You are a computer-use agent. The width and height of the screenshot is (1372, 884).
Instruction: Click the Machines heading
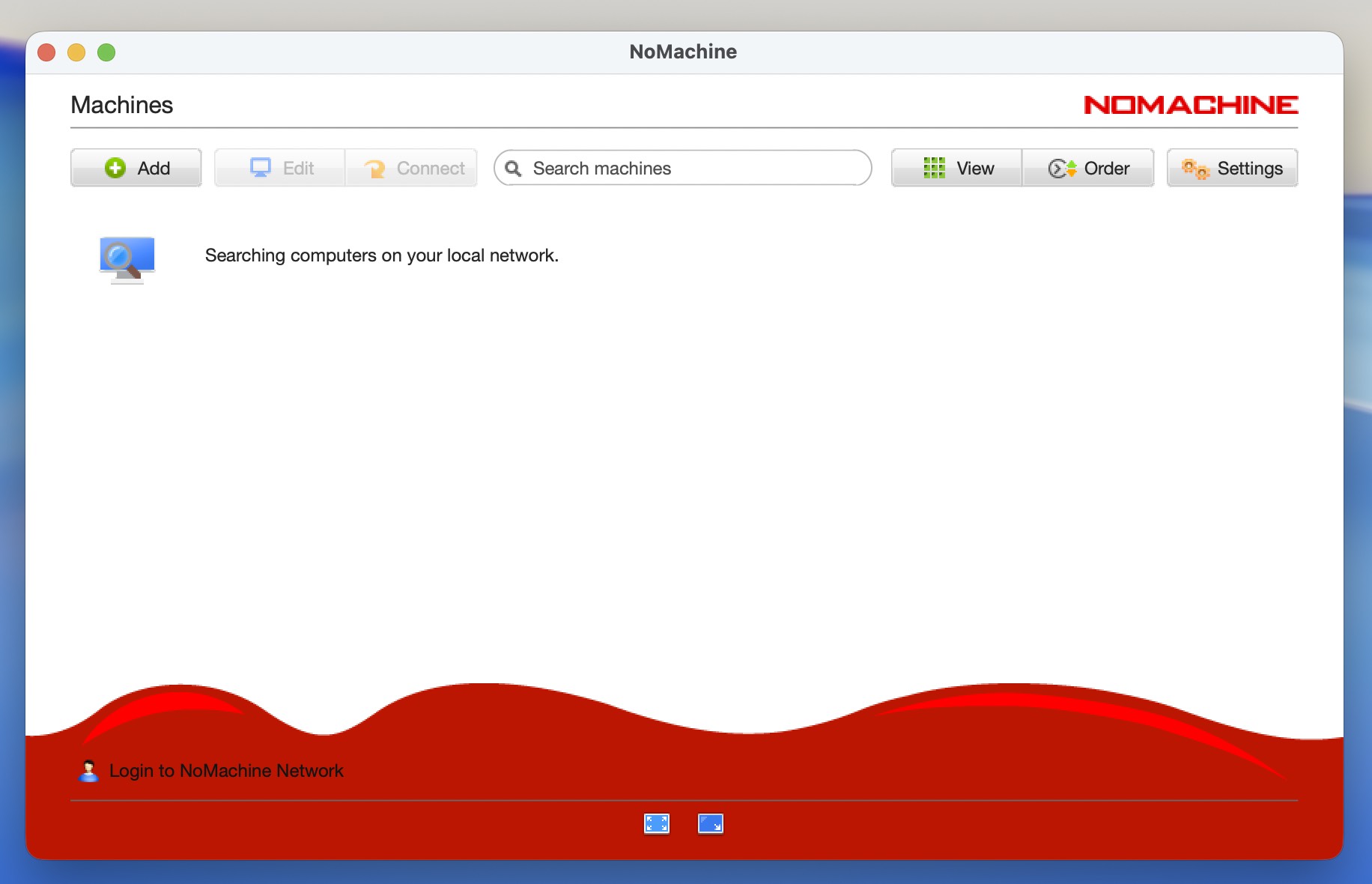[121, 105]
